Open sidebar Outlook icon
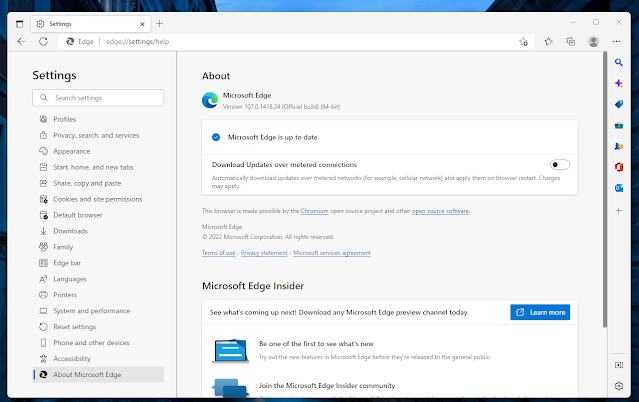Viewport: 639px width, 402px height. coord(619,188)
